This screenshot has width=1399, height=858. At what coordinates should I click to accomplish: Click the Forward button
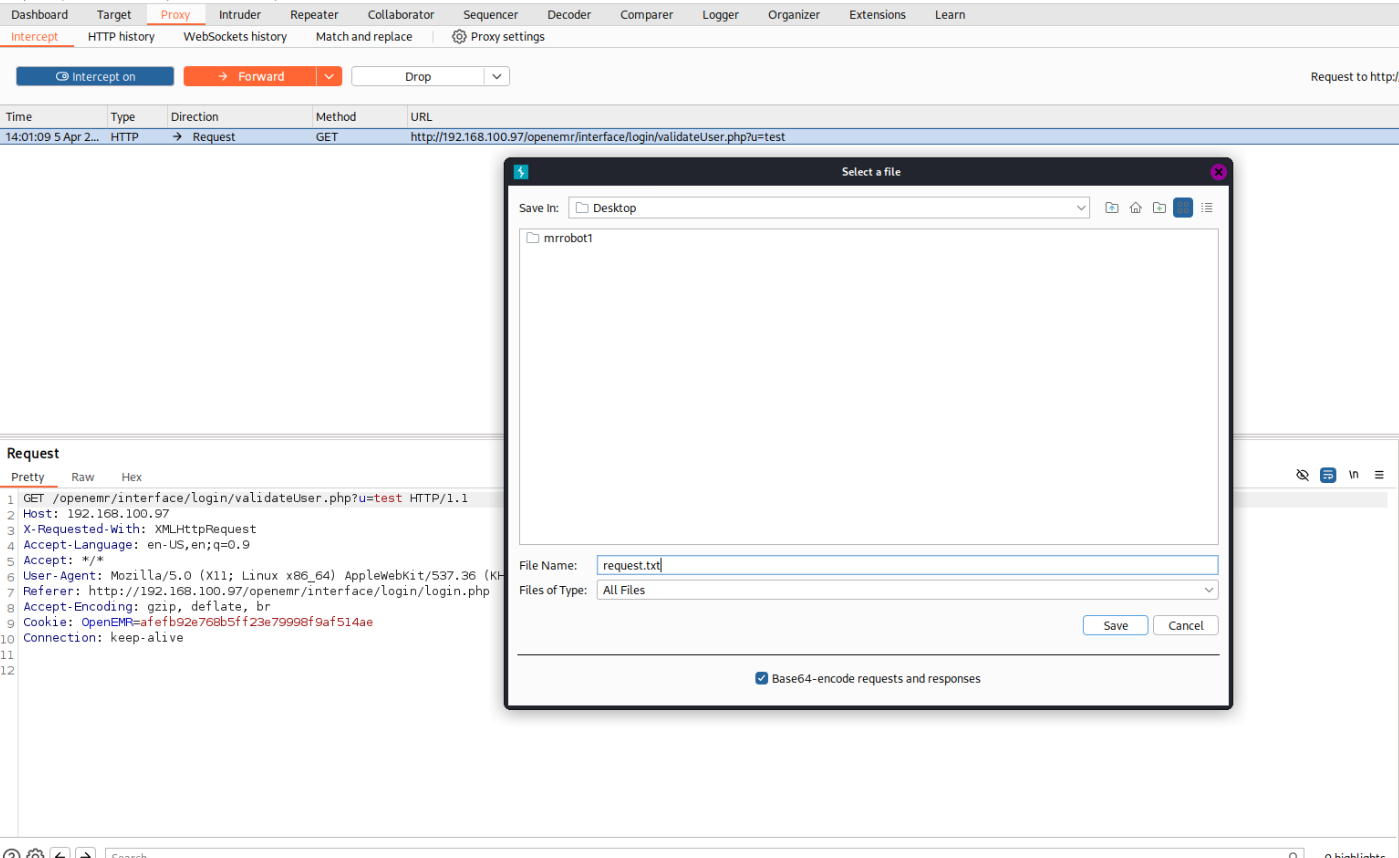click(x=250, y=77)
